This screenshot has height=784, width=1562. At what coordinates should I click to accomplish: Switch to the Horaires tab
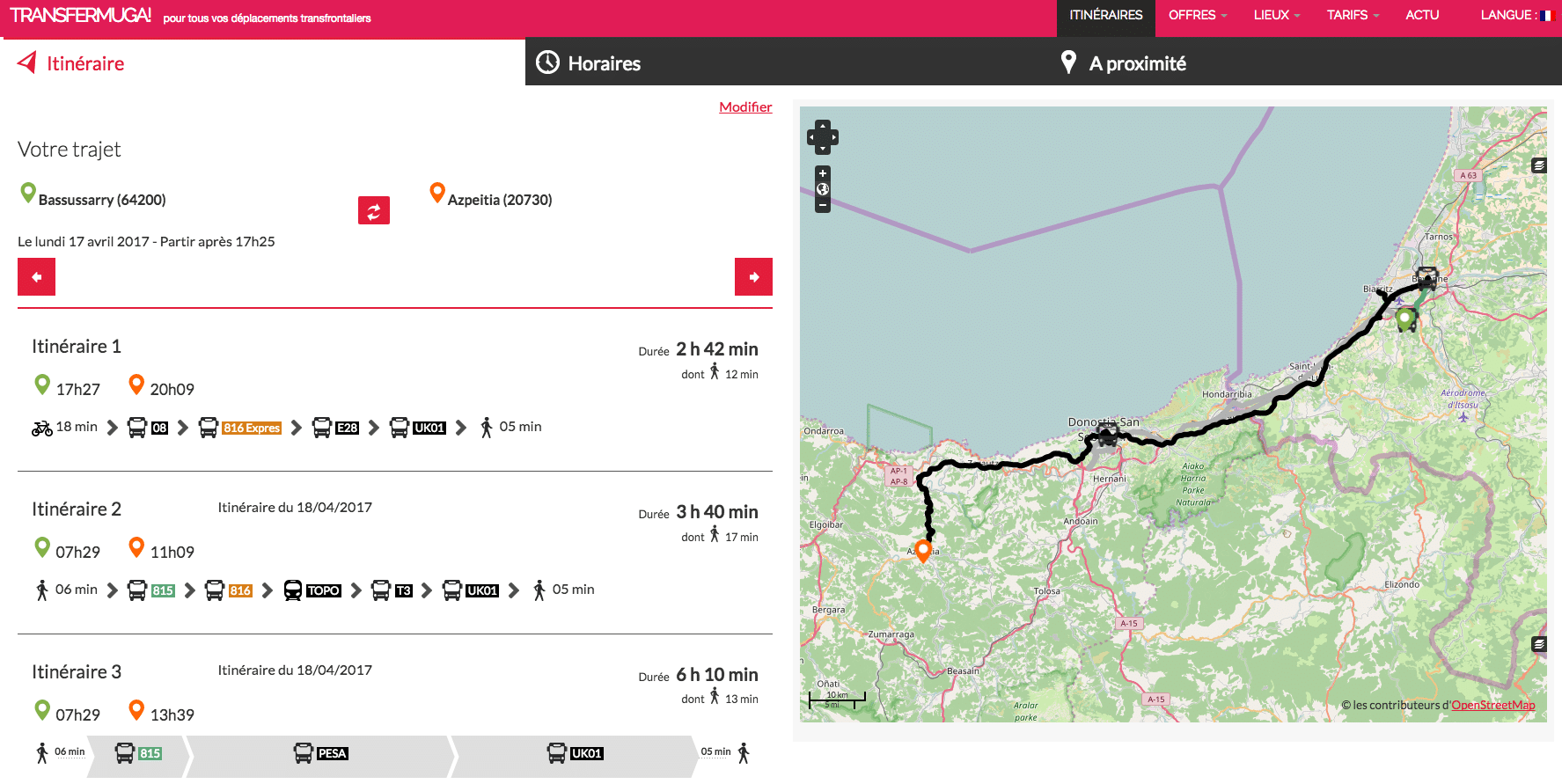click(604, 63)
